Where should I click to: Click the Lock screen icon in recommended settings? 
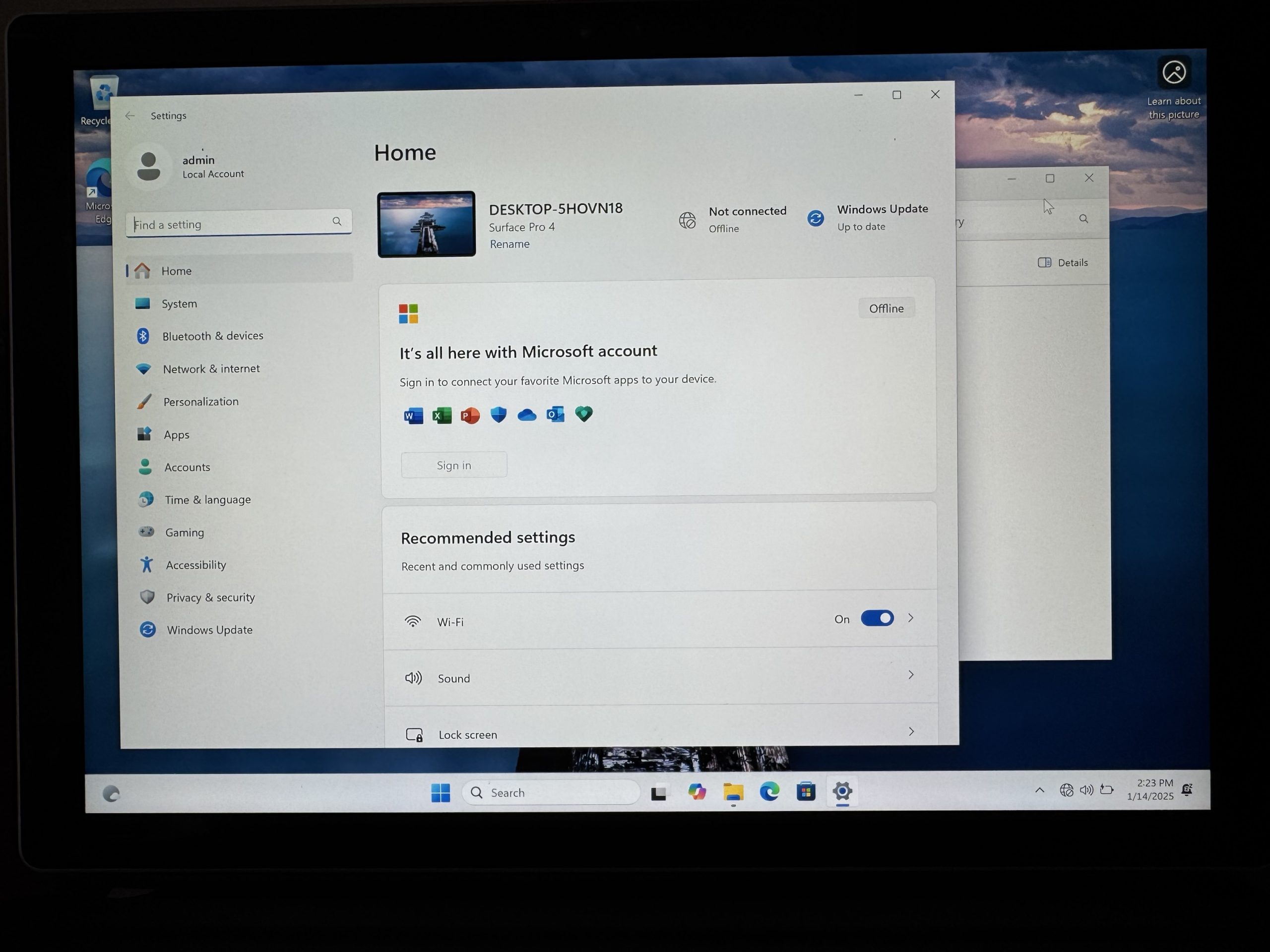(x=415, y=734)
